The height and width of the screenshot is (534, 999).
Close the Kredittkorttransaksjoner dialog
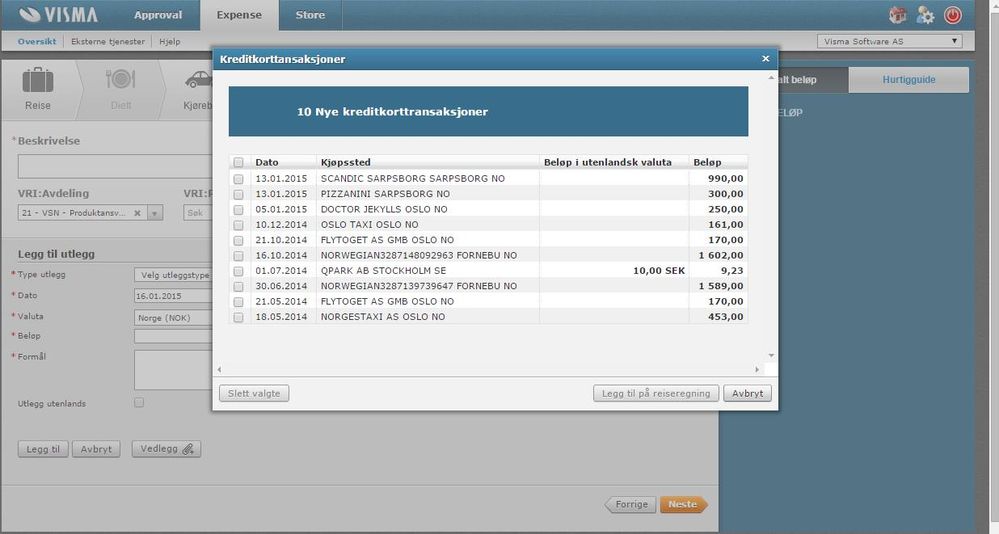(x=765, y=59)
